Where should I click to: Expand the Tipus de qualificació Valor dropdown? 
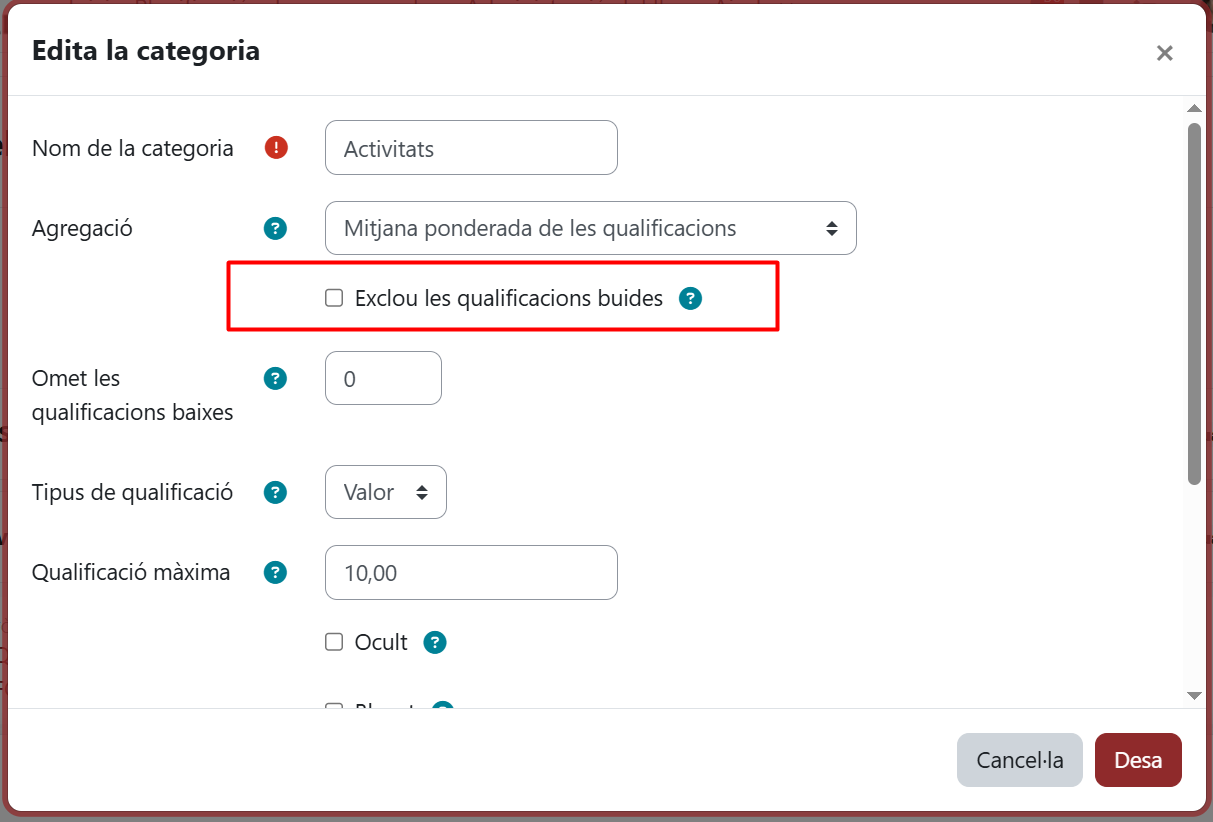point(385,492)
